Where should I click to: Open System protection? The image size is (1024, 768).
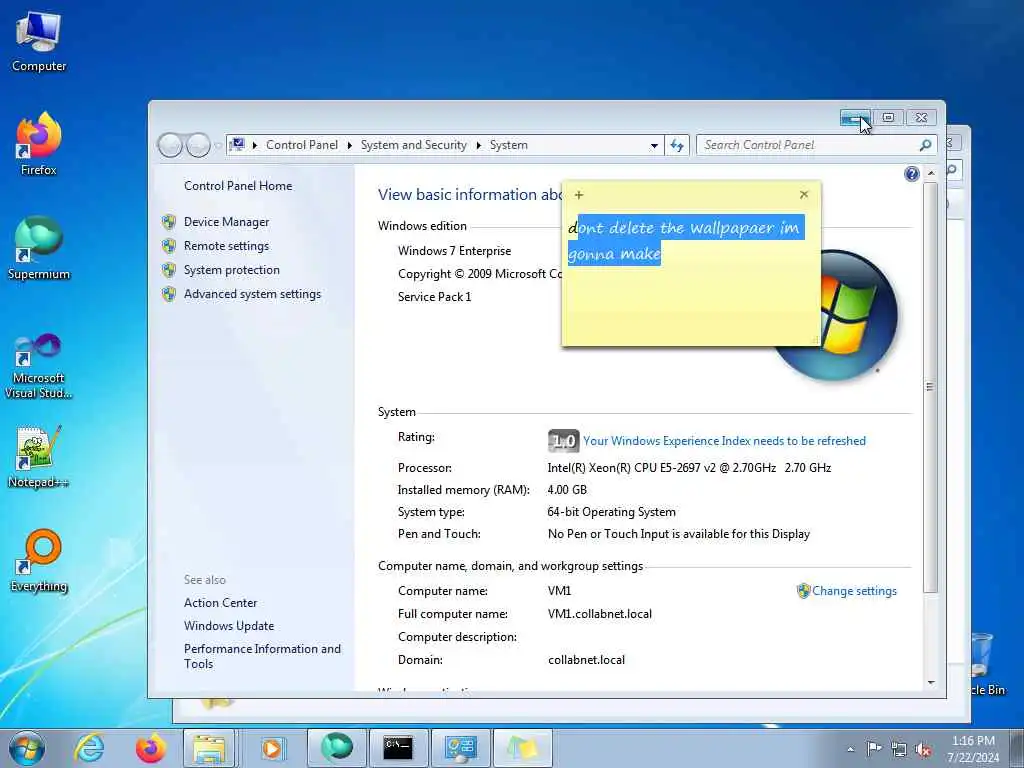tap(231, 270)
